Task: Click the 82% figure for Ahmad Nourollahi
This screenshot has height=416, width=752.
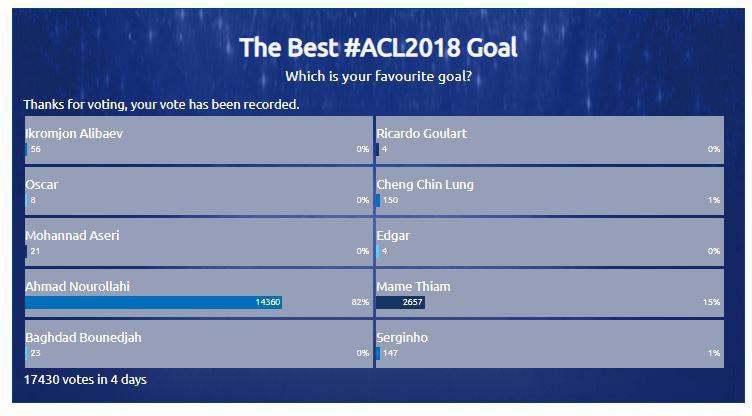Action: click(x=361, y=301)
